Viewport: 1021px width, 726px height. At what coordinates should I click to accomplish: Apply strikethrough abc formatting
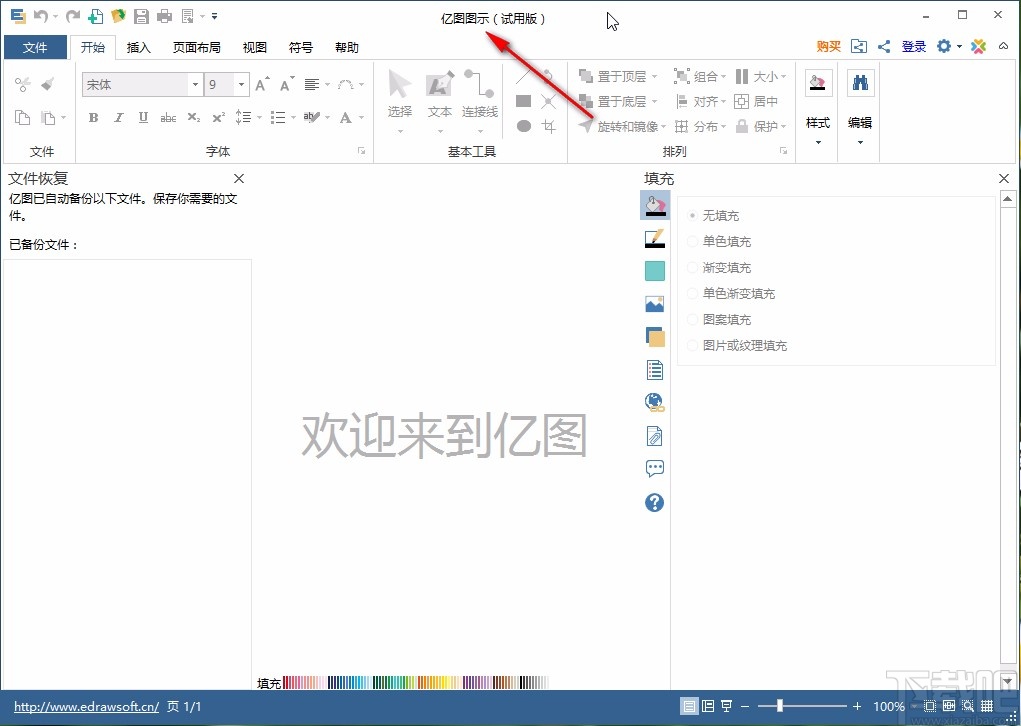168,117
